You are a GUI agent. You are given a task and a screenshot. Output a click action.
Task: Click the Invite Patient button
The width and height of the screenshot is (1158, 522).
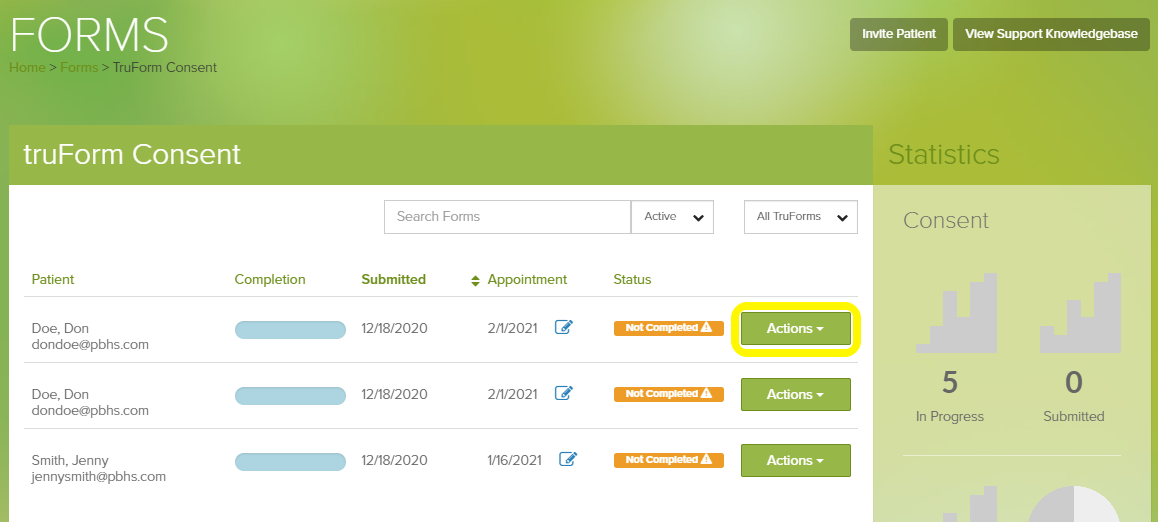898,34
